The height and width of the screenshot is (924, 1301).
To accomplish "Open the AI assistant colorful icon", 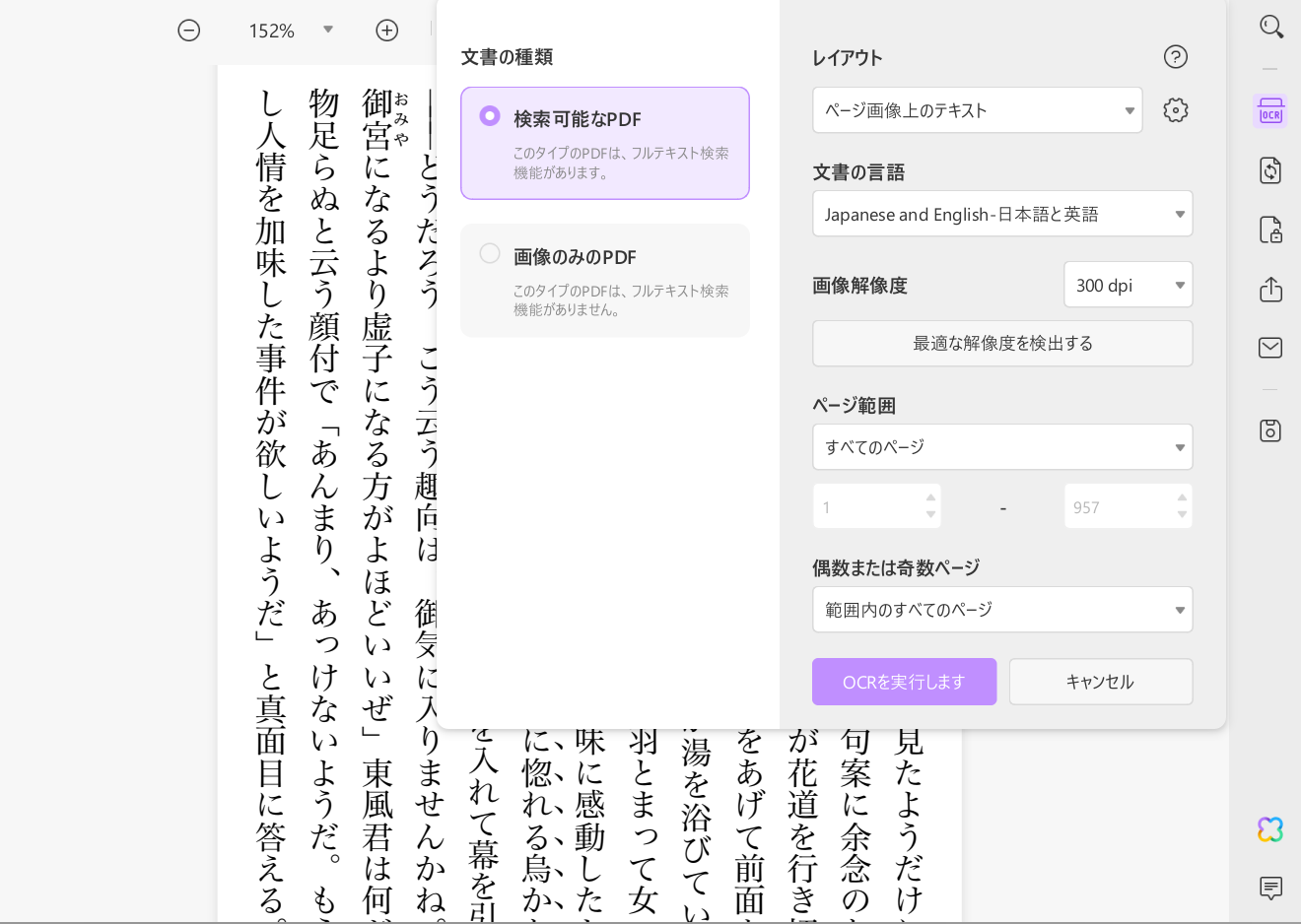I will tap(1270, 829).
